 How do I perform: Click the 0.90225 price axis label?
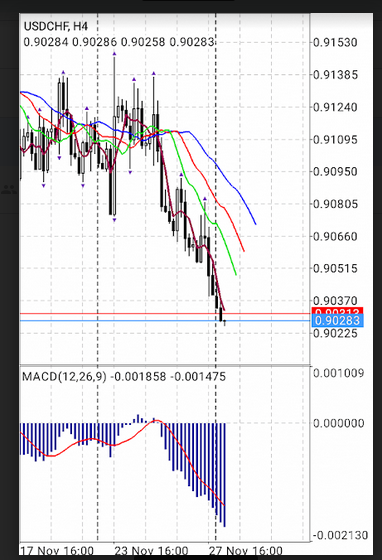pos(335,333)
